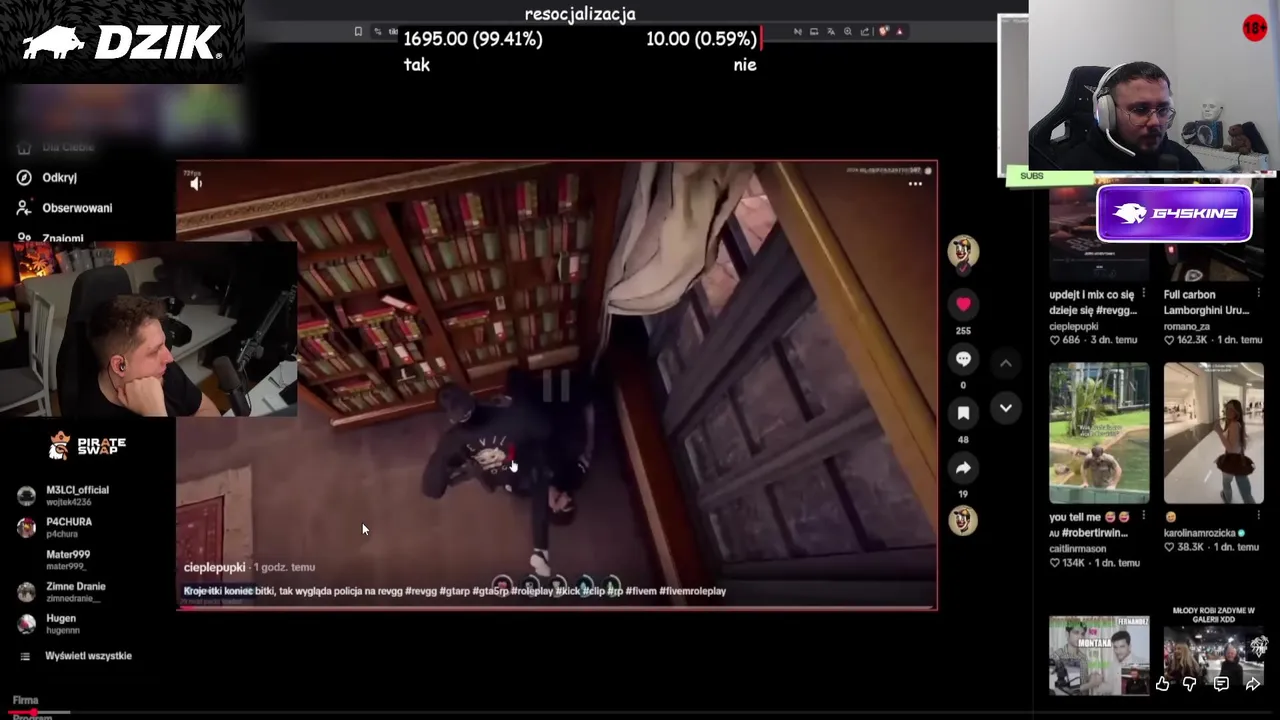1280x720 pixels.
Task: Click the DZIK logo banner
Action: [x=122, y=42]
